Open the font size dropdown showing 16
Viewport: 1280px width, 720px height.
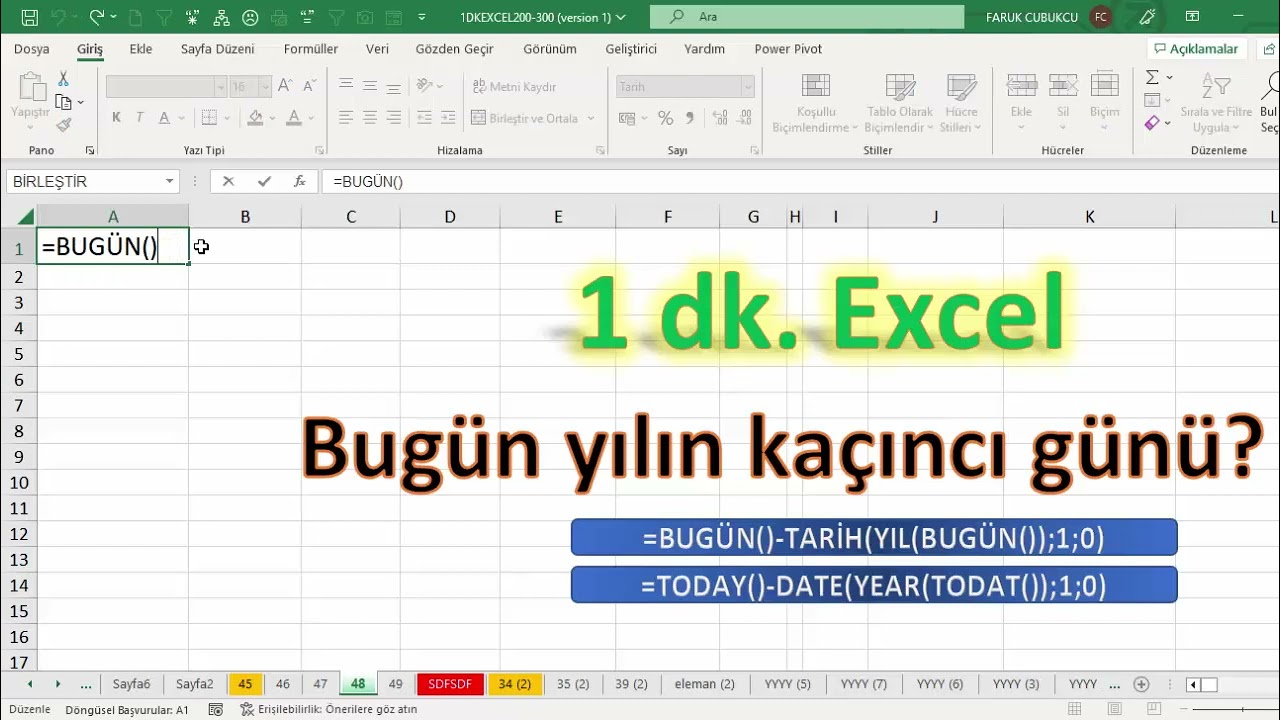click(x=265, y=87)
